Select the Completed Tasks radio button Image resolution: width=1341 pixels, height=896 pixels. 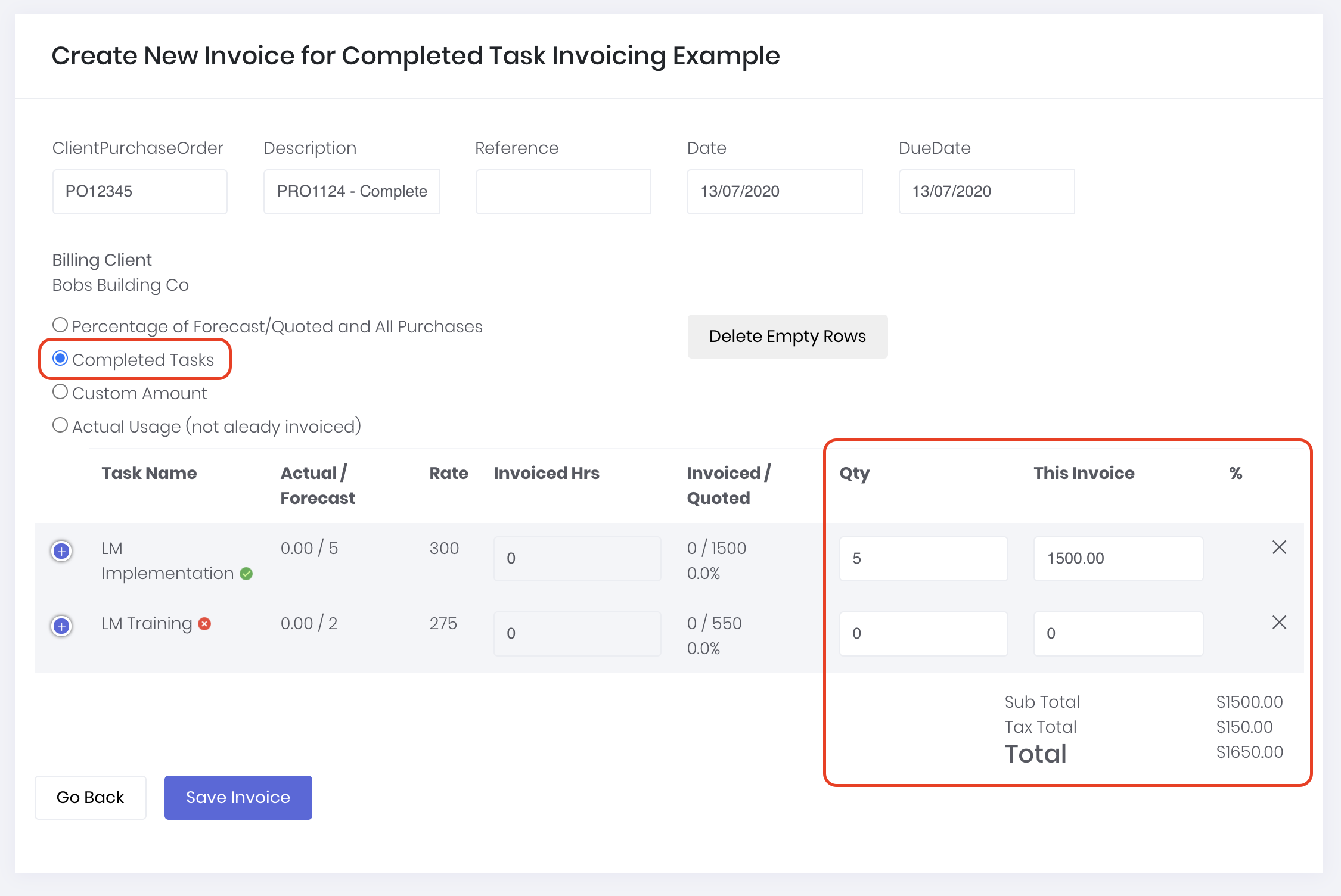click(60, 359)
